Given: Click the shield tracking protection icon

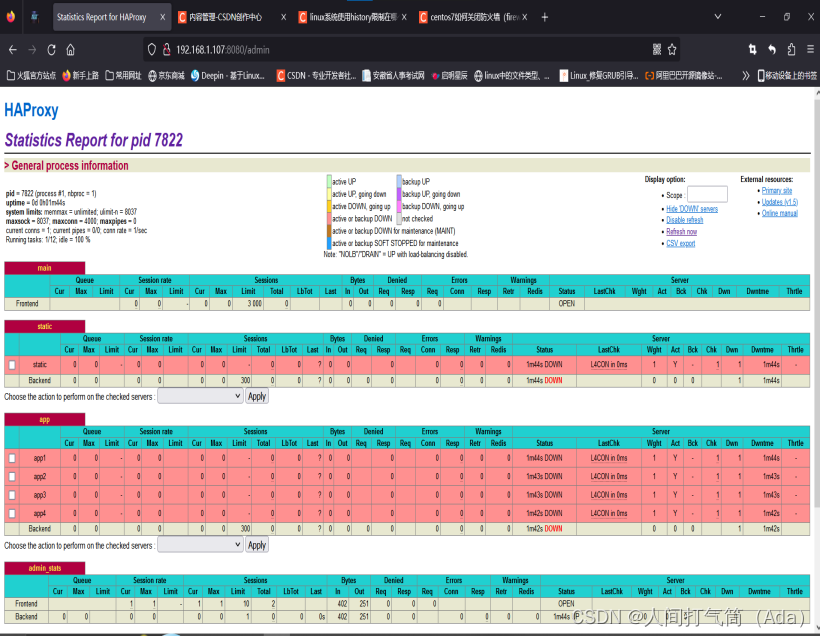Looking at the screenshot, I should [152, 50].
